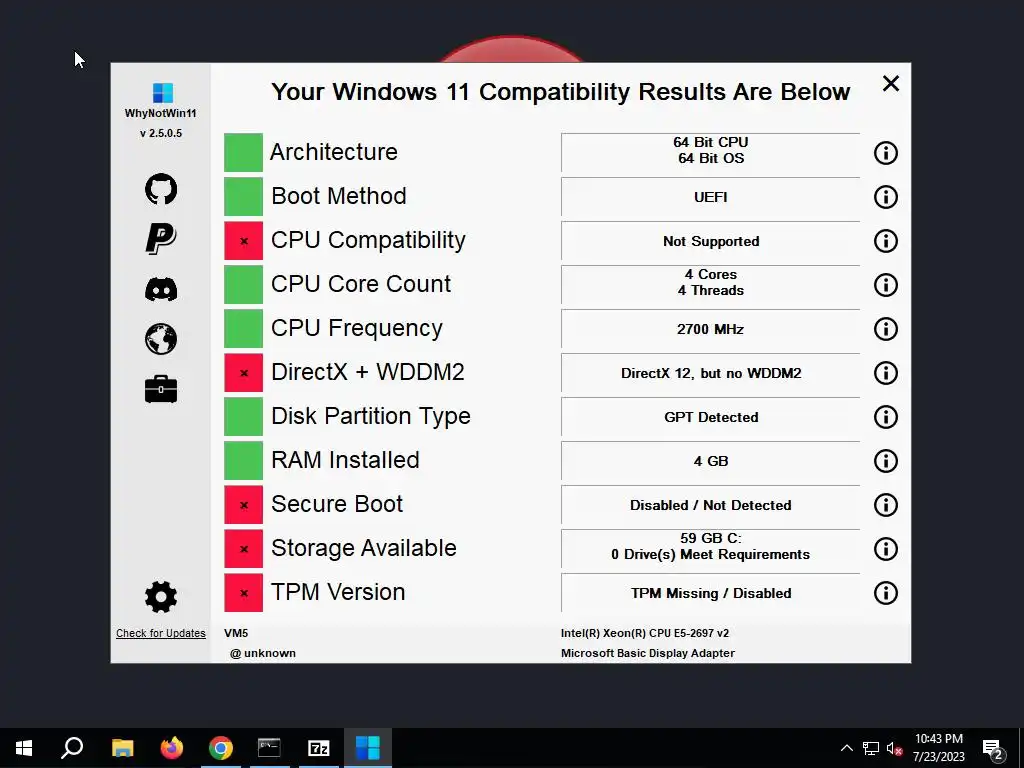Open notification center with 2 alerts
This screenshot has width=1024, height=768.
click(x=993, y=749)
